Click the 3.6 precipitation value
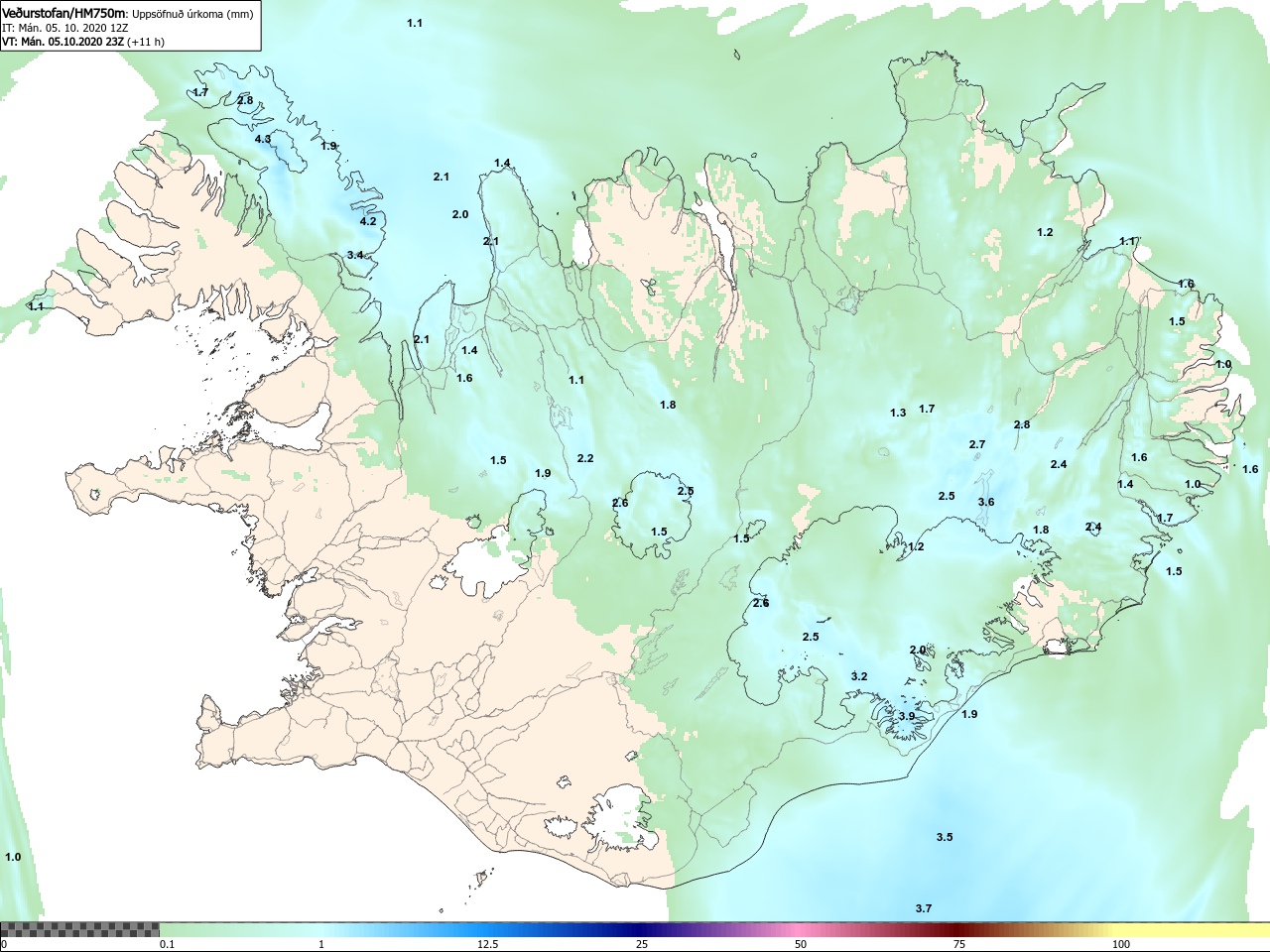The image size is (1270, 952). 985,502
